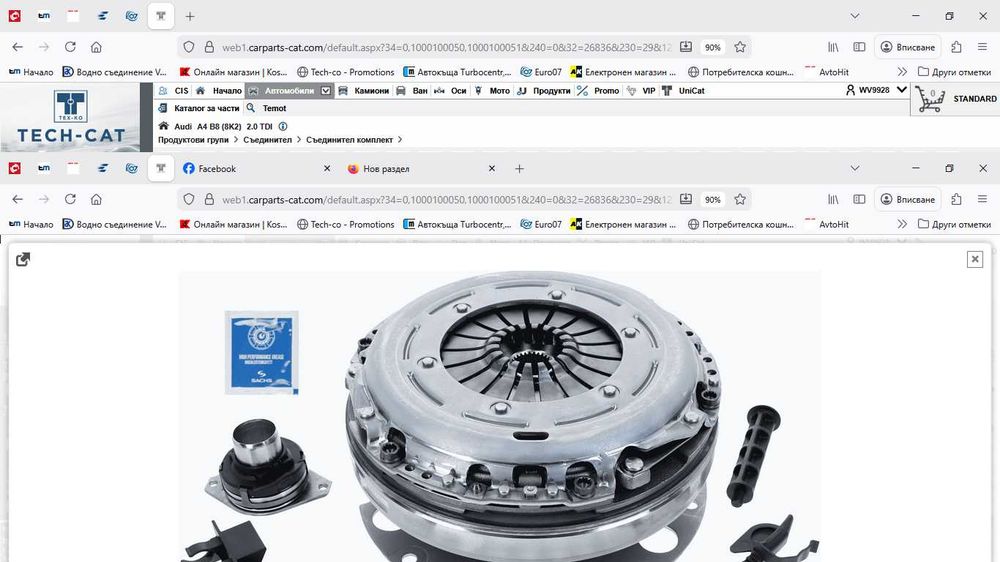1000x562 pixels.
Task: Expand the Автомобили dropdown arrow
Action: (326, 91)
